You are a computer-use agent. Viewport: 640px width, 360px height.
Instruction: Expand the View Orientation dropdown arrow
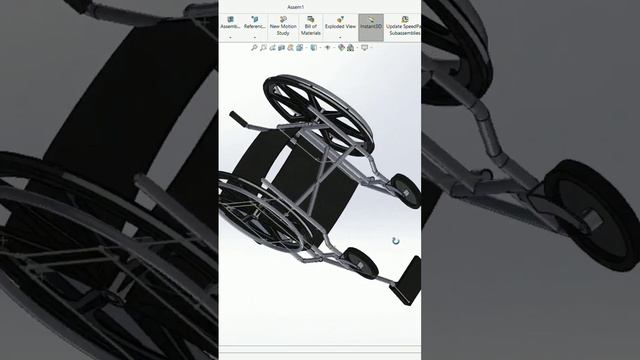click(x=307, y=48)
